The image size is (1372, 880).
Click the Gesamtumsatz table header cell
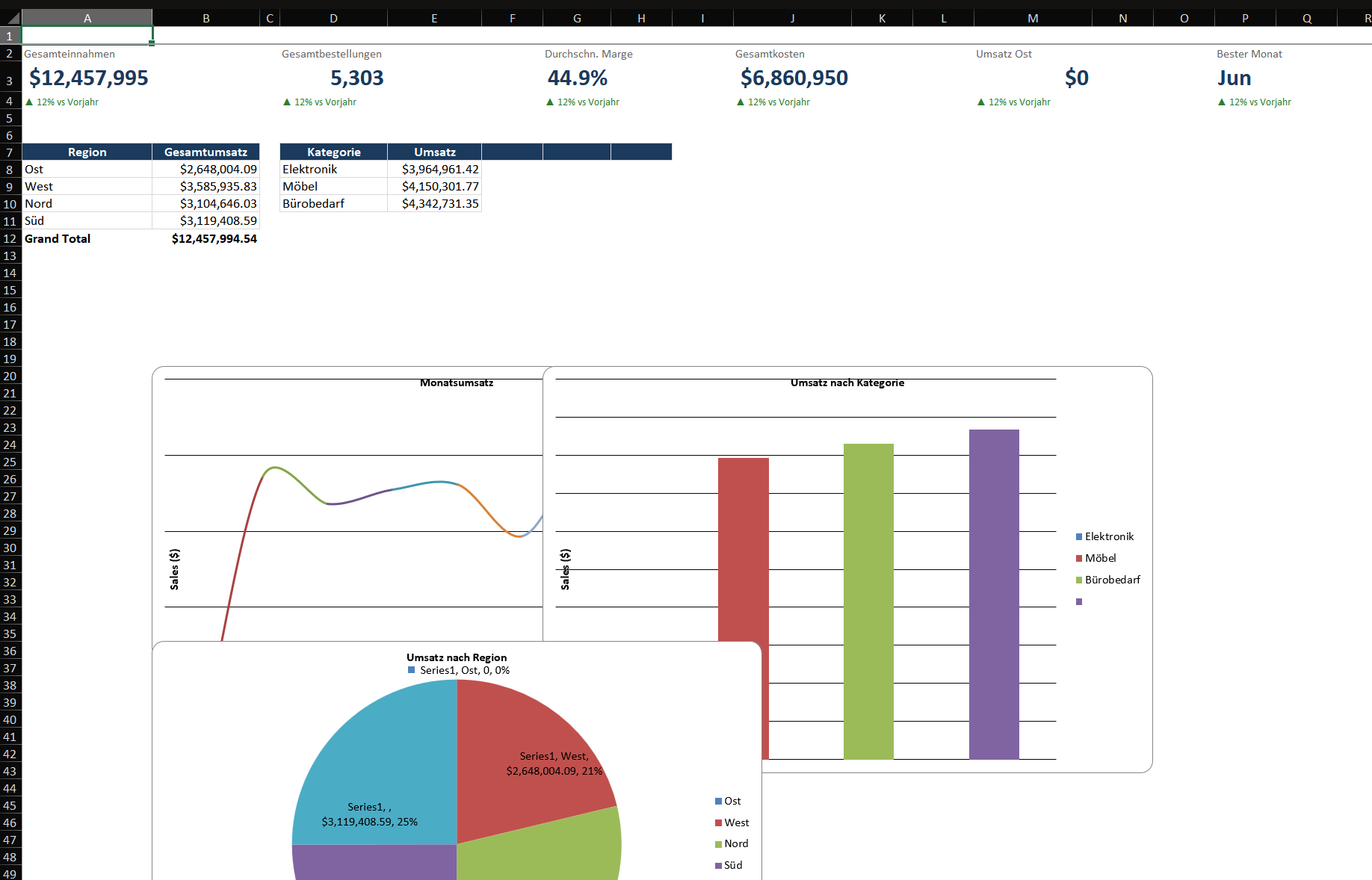point(206,152)
